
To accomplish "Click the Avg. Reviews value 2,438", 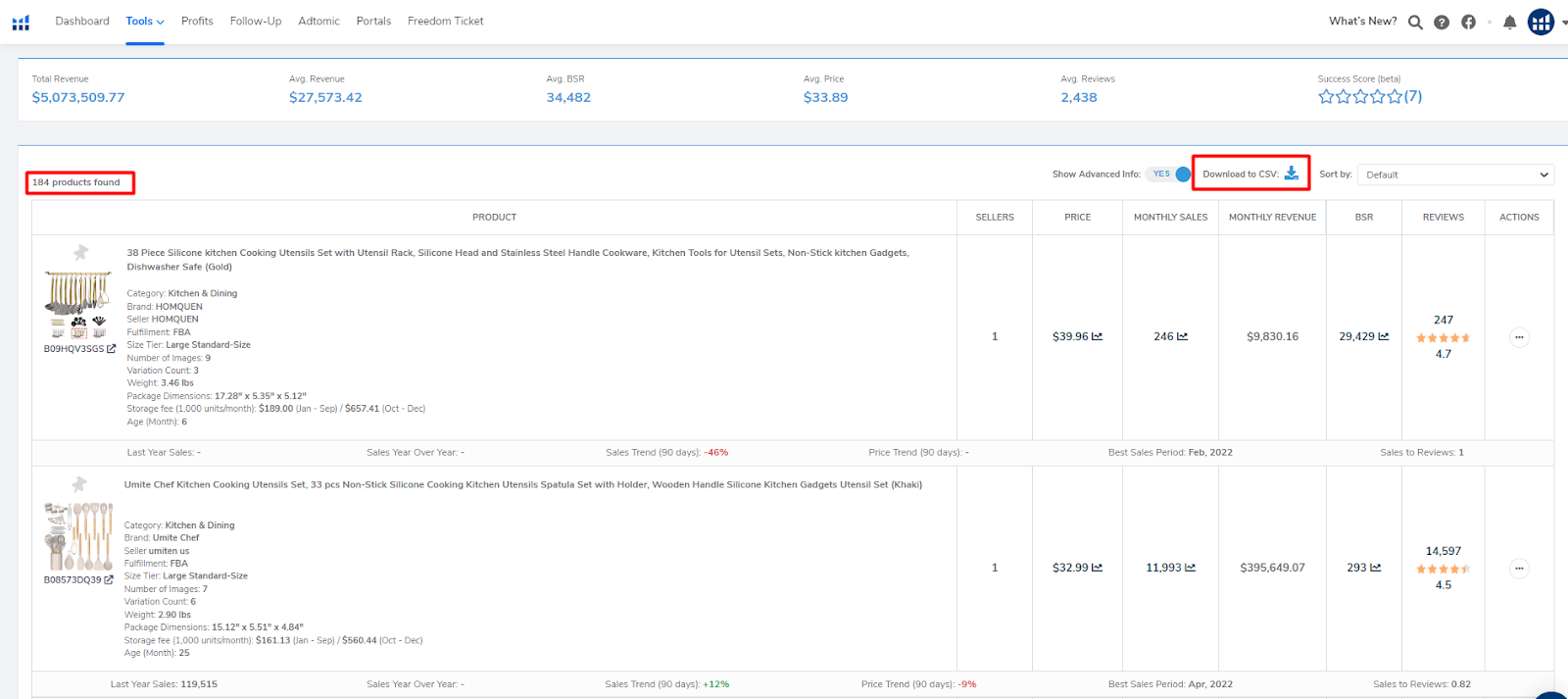I will 1079,97.
